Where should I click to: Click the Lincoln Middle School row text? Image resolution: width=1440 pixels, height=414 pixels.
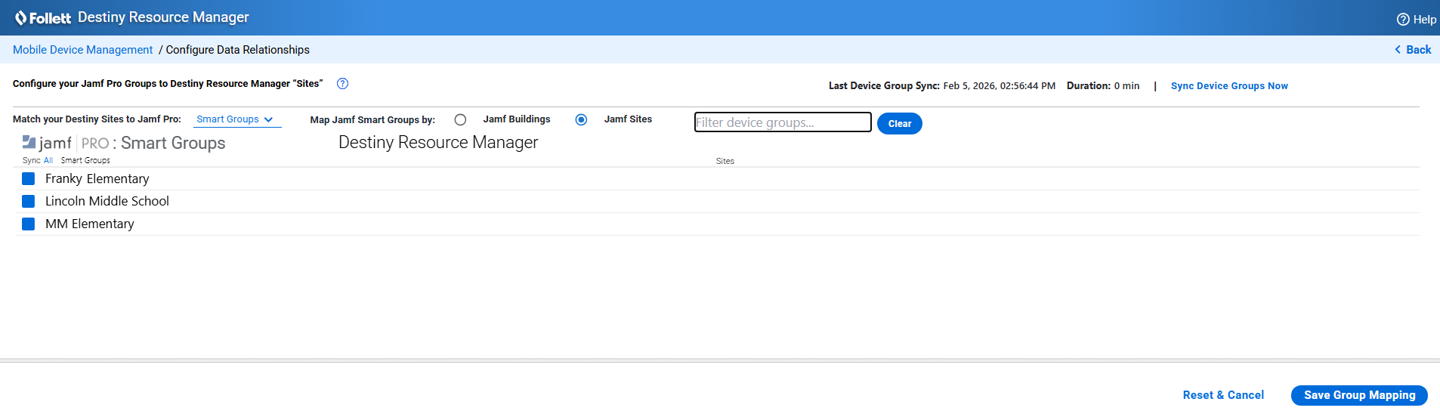tap(107, 201)
